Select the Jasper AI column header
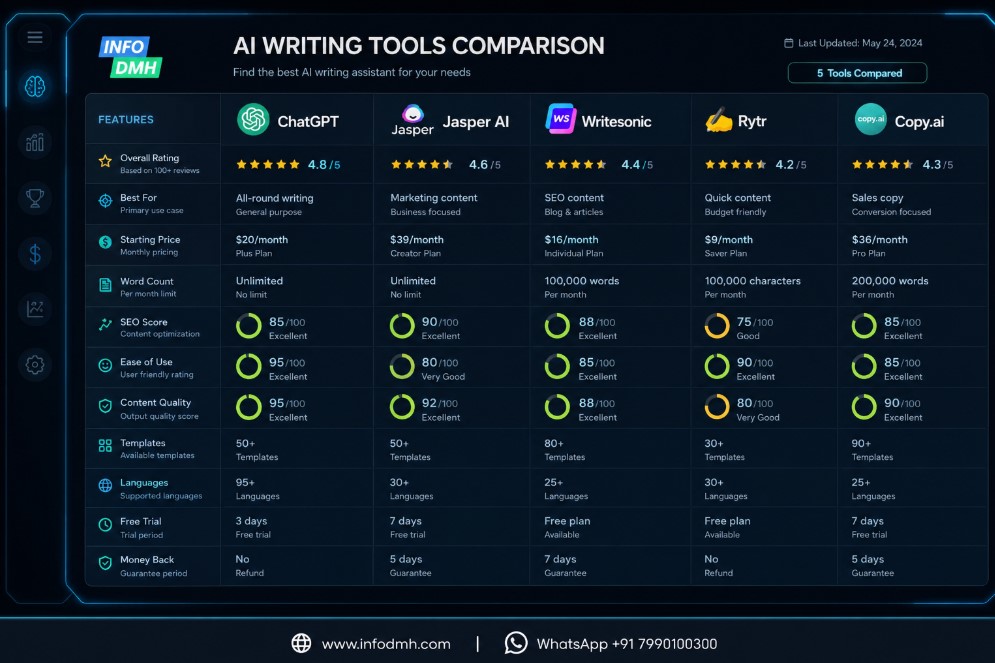The width and height of the screenshot is (995, 663). tap(452, 120)
